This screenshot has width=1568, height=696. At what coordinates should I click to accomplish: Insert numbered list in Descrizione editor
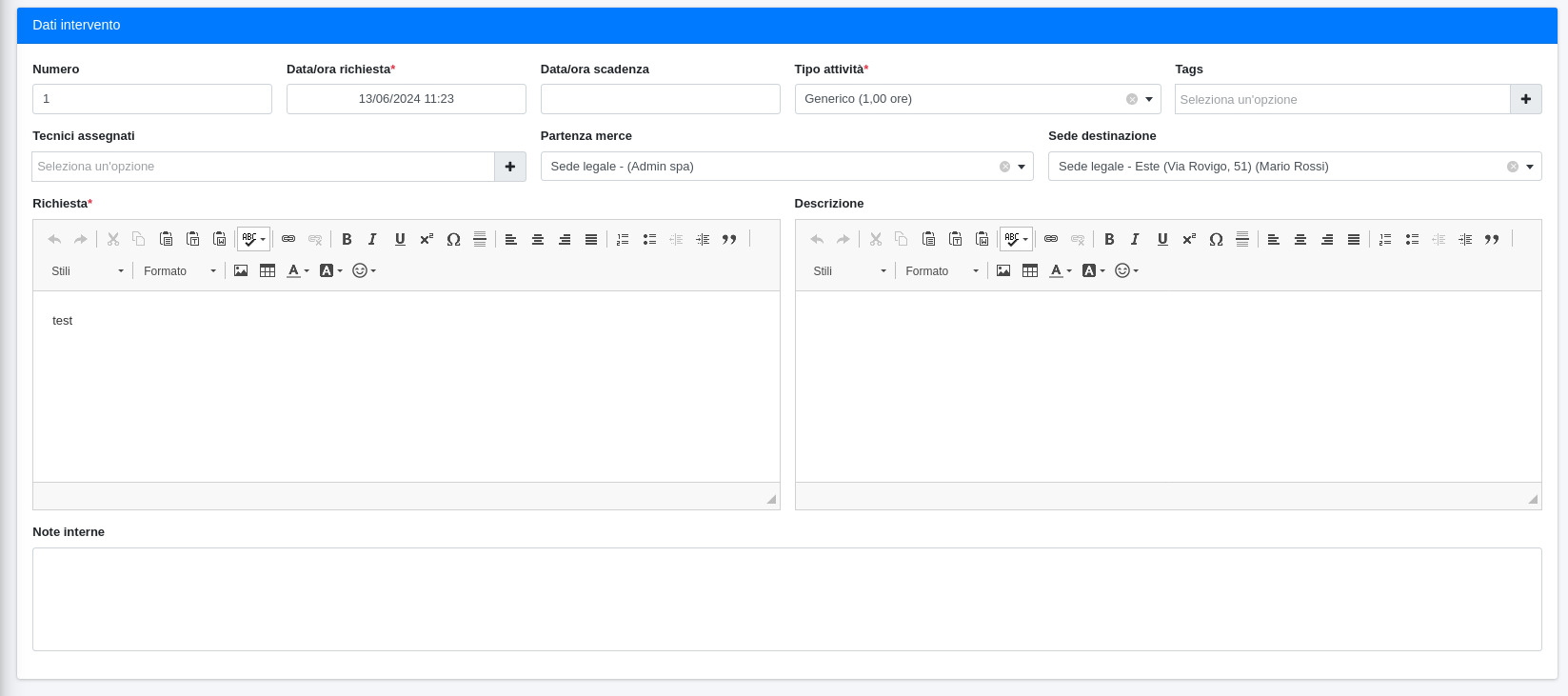coord(1385,239)
